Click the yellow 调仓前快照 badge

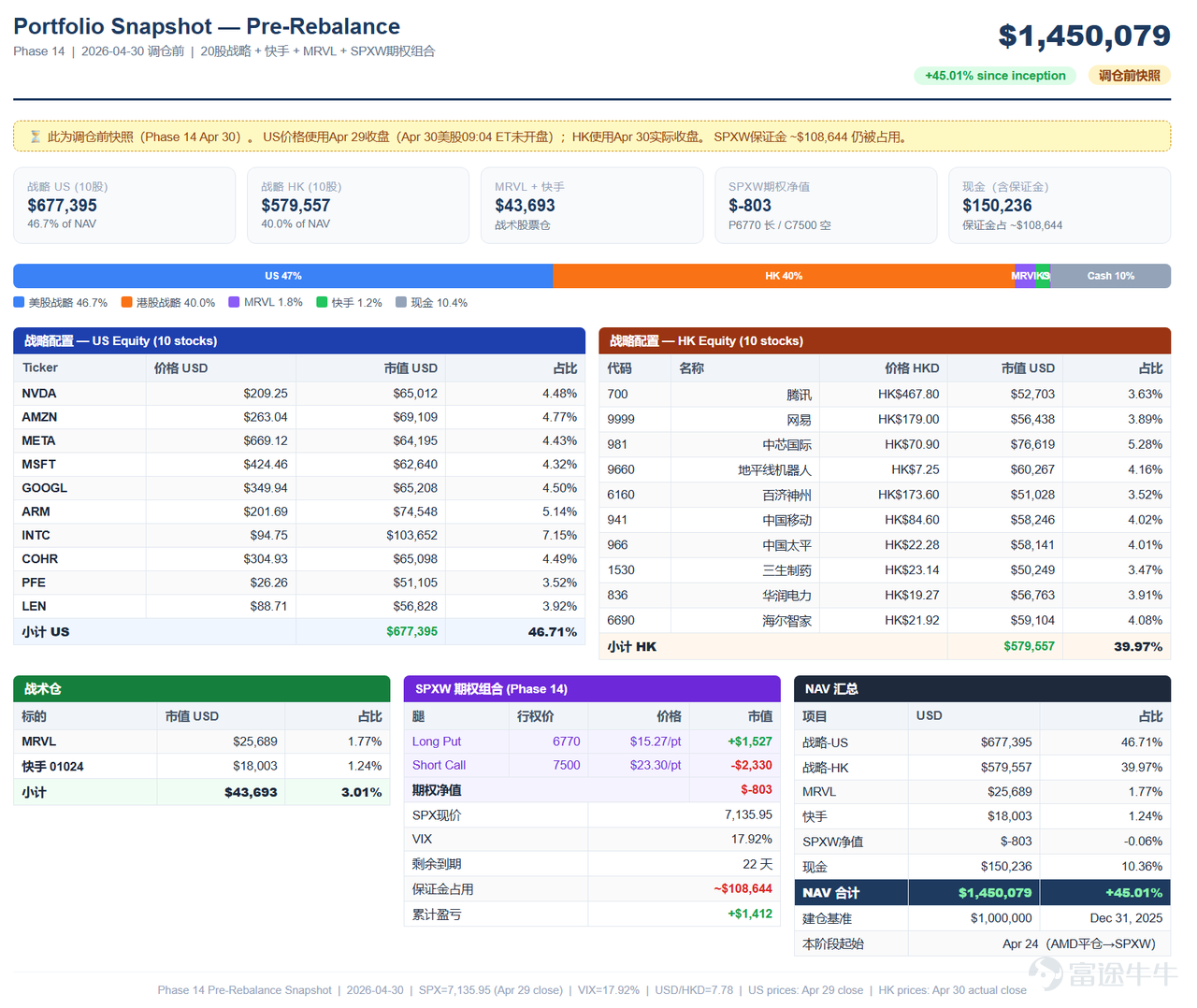1130,76
